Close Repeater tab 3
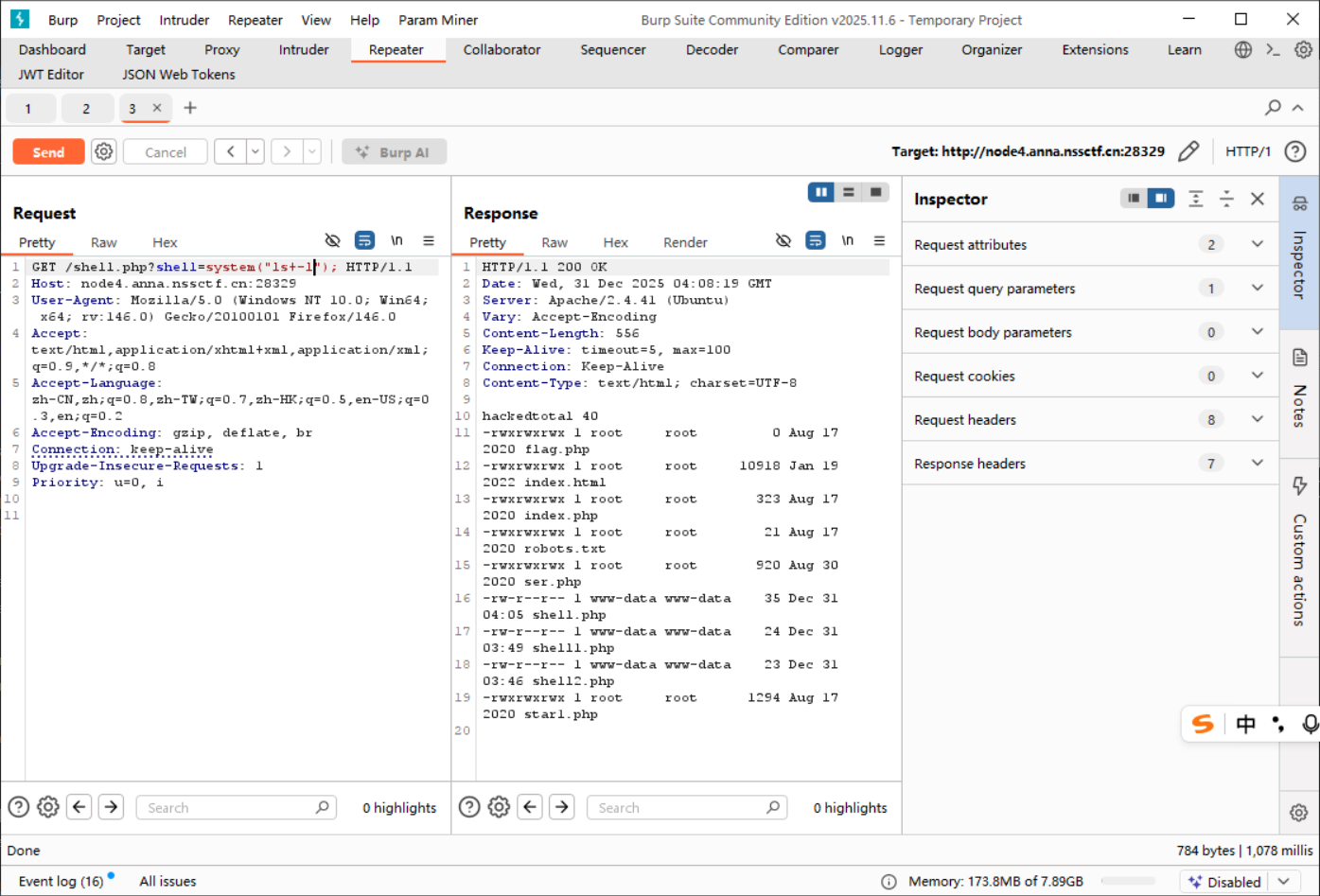The height and width of the screenshot is (896, 1320). (157, 108)
